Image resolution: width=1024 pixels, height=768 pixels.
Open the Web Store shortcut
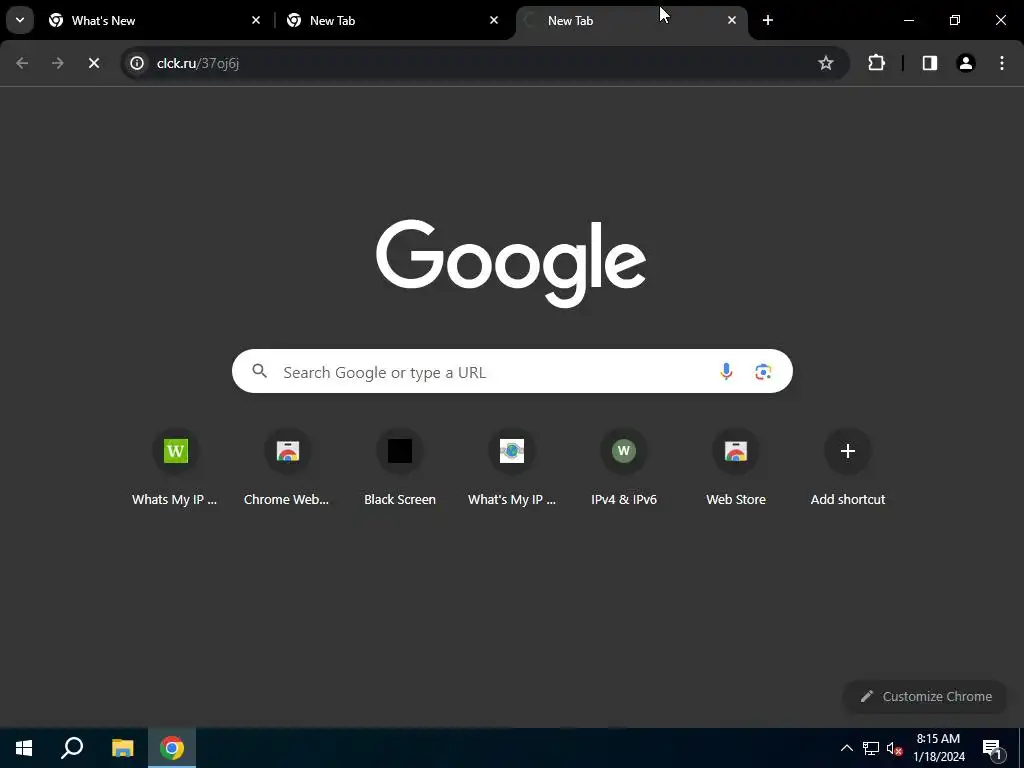(736, 467)
